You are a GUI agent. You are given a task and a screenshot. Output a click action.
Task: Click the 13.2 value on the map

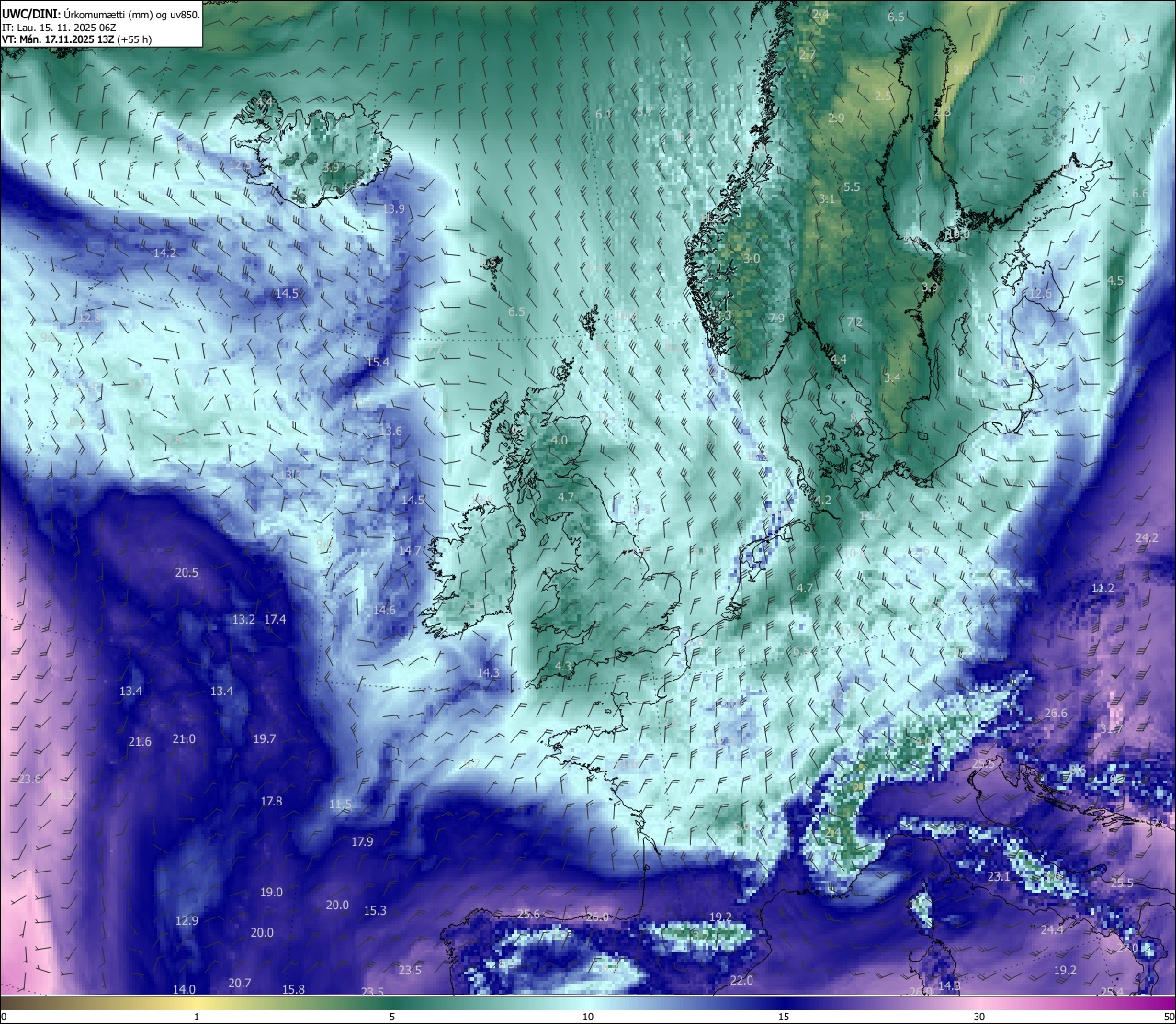tap(243, 620)
